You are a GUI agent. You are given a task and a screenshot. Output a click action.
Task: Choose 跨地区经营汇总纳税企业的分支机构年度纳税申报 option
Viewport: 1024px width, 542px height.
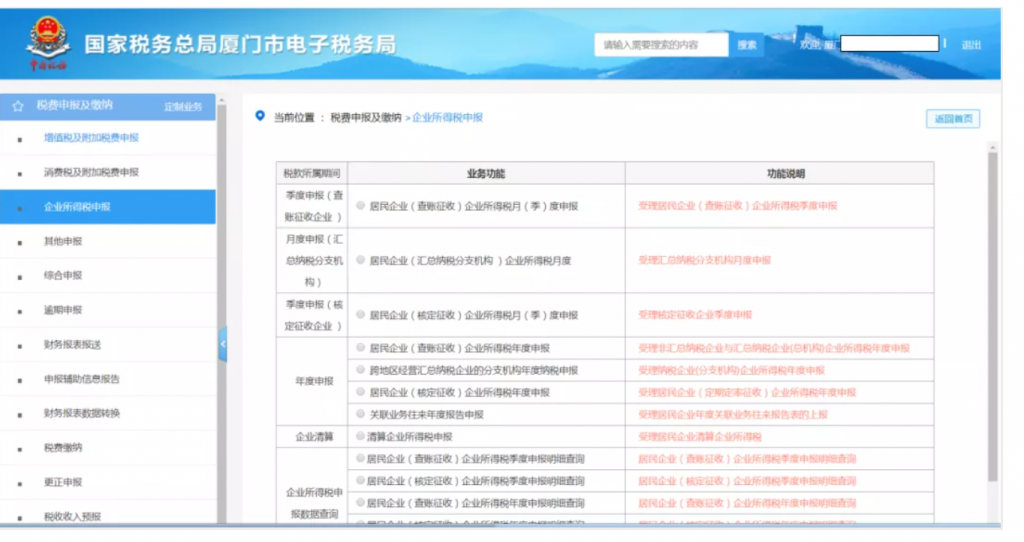(x=361, y=370)
